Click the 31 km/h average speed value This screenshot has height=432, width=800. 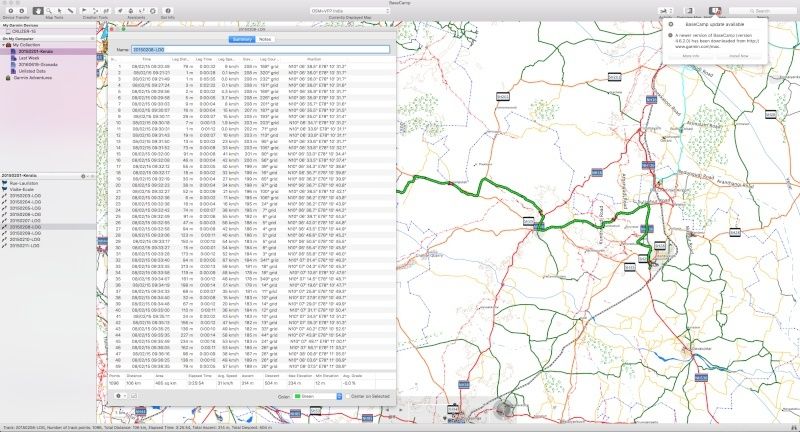tap(225, 383)
